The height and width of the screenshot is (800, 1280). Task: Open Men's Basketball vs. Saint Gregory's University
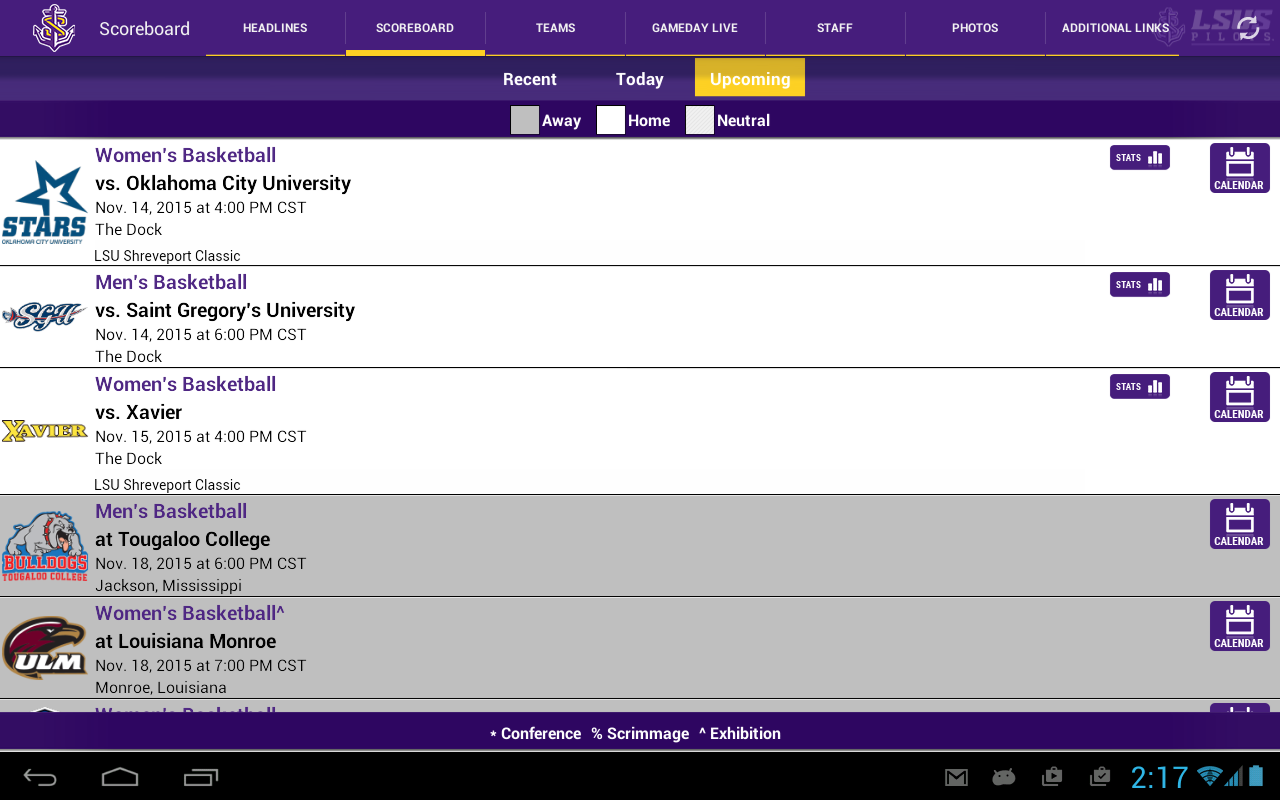640,317
